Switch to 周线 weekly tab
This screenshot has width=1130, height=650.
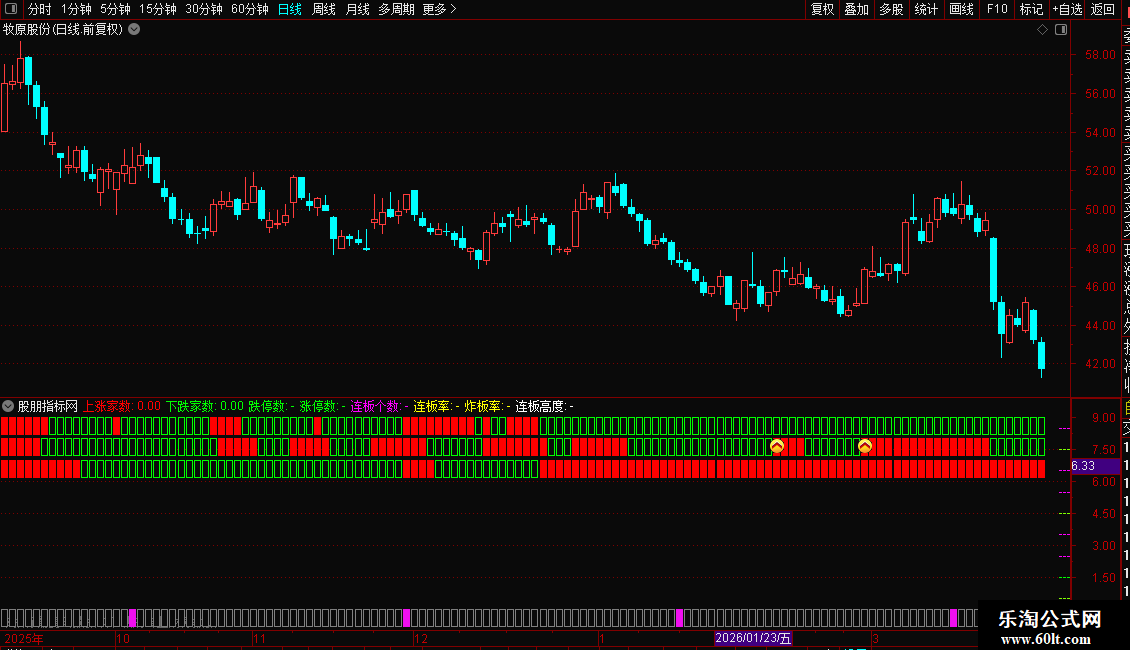point(324,9)
